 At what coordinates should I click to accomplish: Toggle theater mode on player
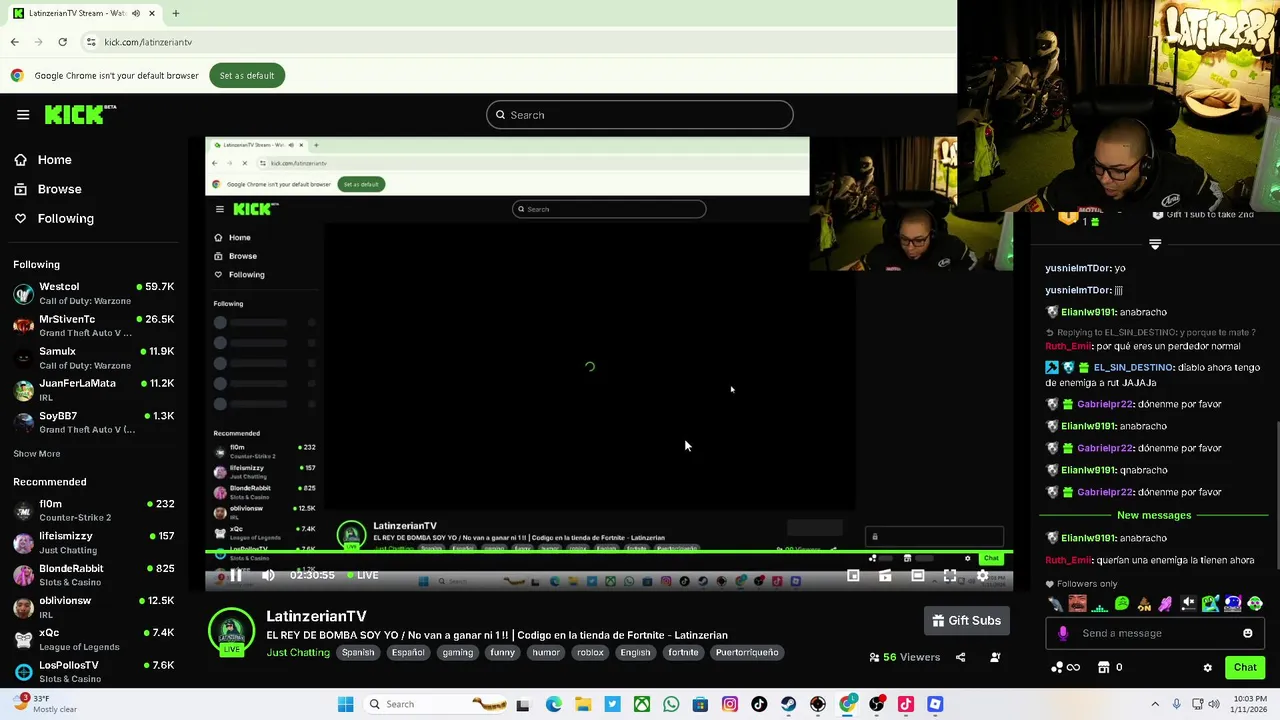(918, 575)
